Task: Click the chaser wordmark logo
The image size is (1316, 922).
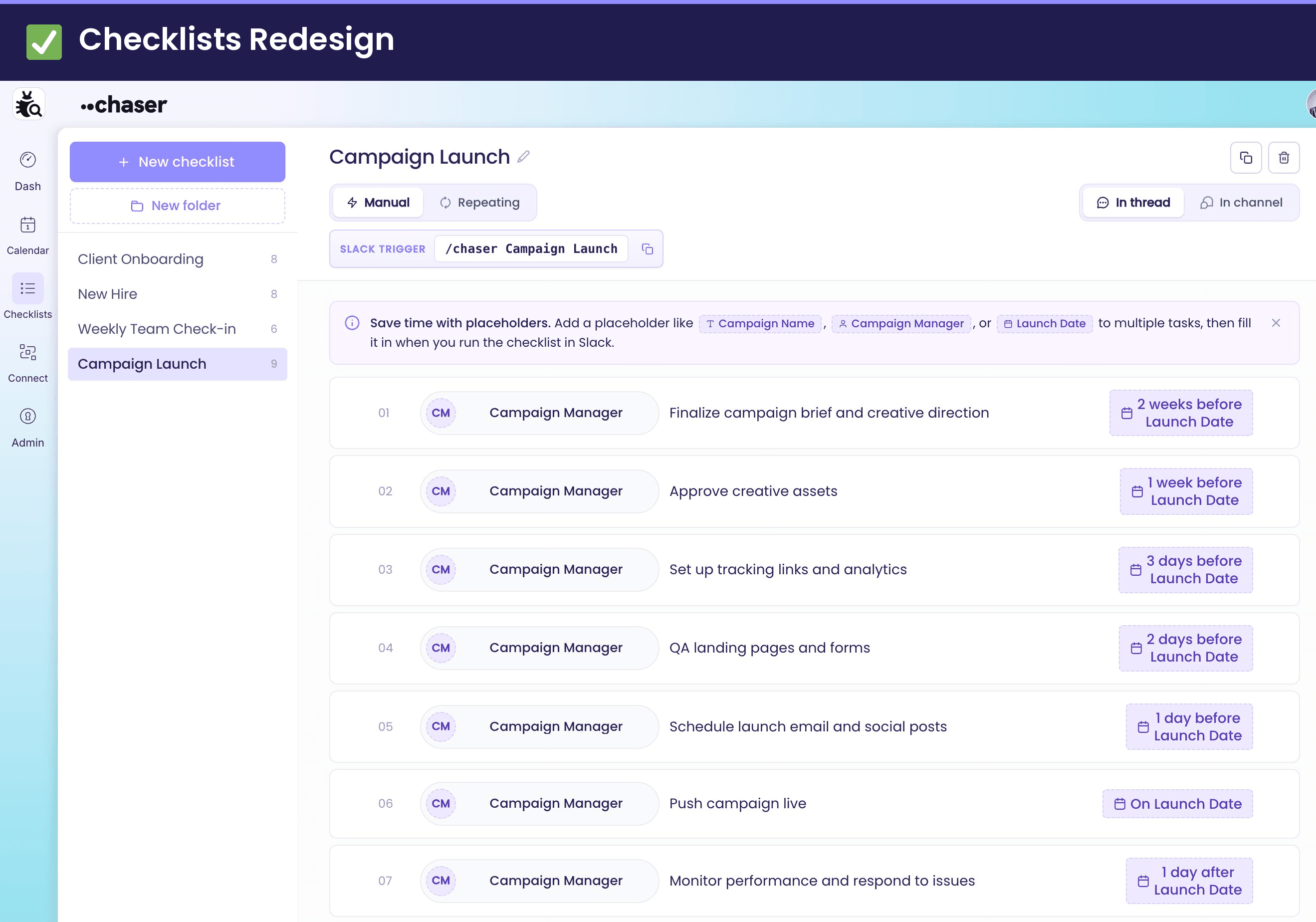Action: click(x=124, y=105)
